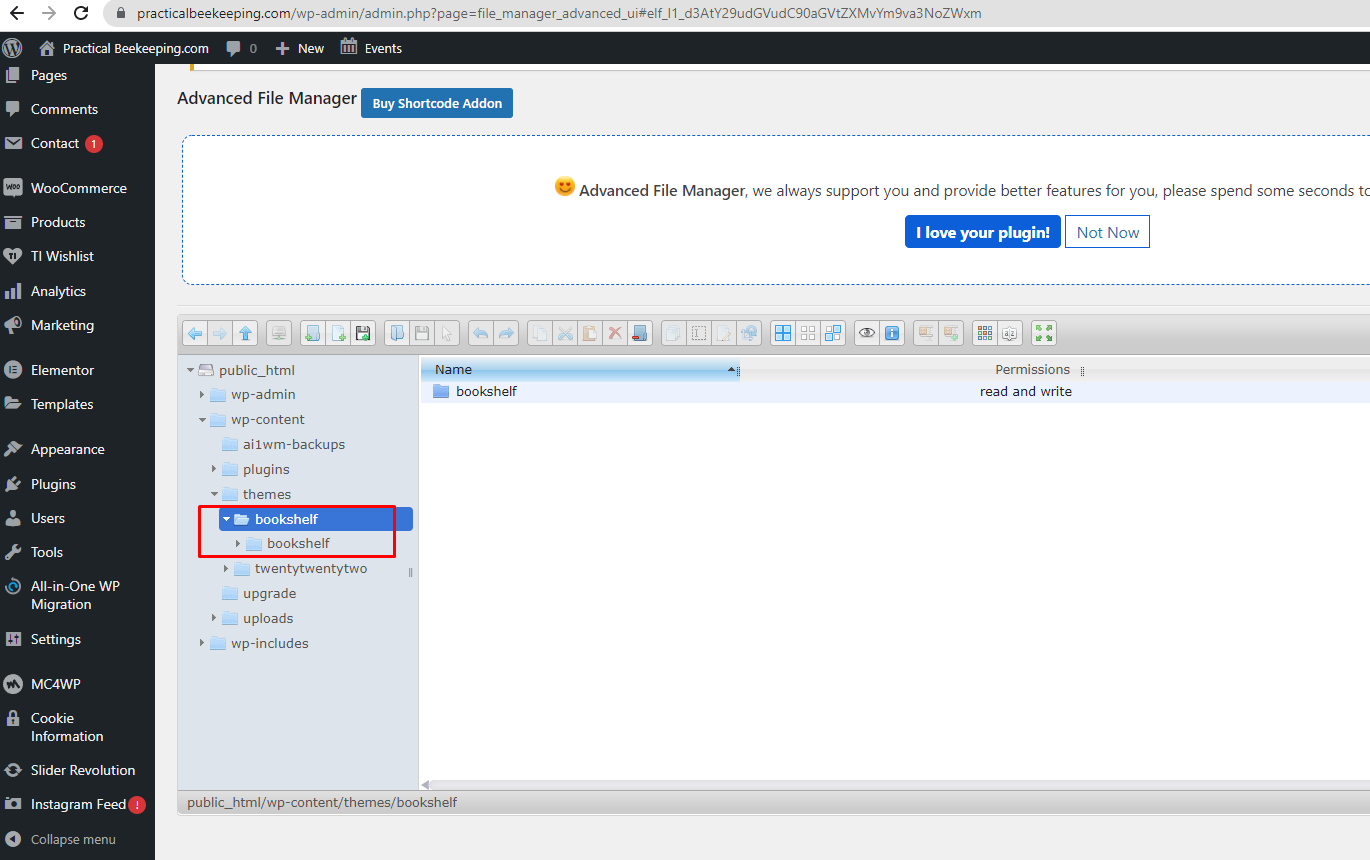
Task: Open Appearance in the admin sidebar
Action: pos(77,449)
